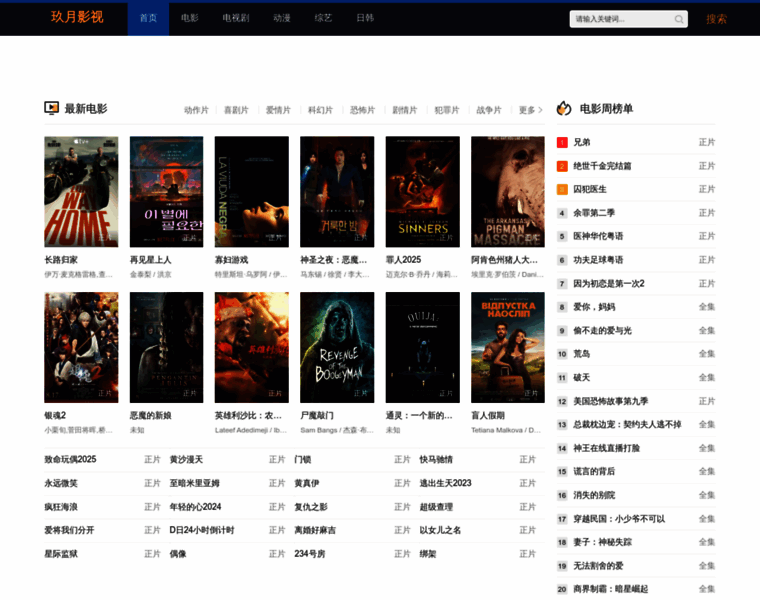Click 长路归家 title text
Image resolution: width=760 pixels, height=600 pixels.
[x=61, y=260]
